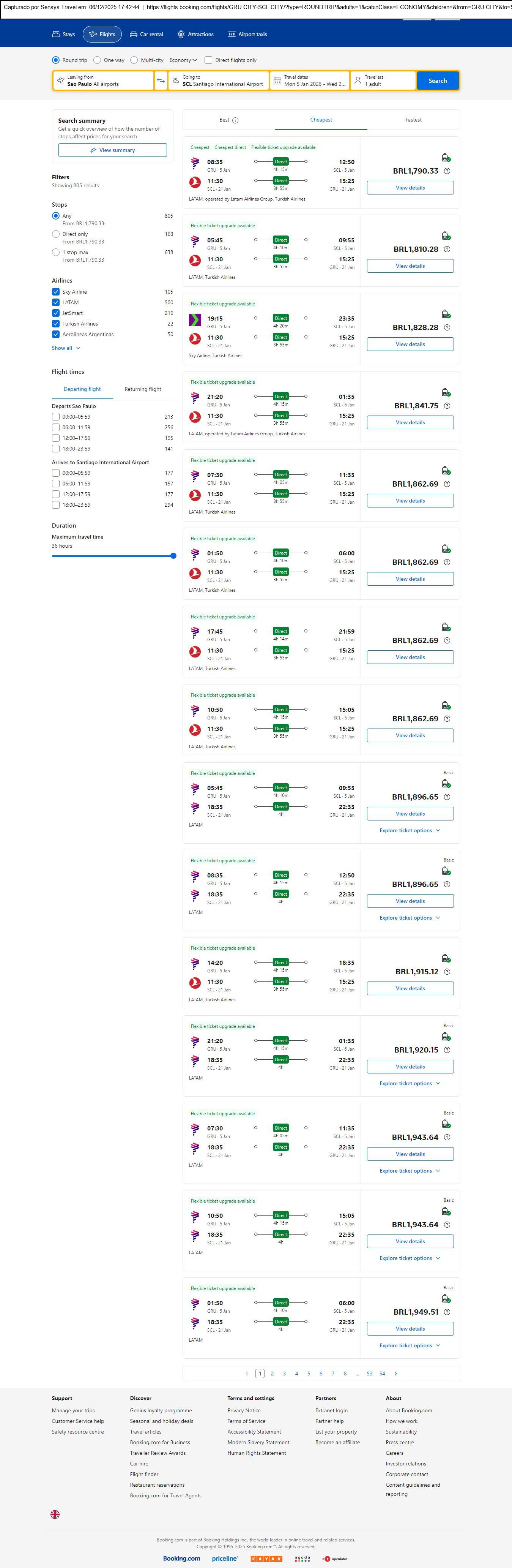
Task: Expand ticket options for BRL1,949.51 flight
Action: pyautogui.click(x=409, y=1345)
